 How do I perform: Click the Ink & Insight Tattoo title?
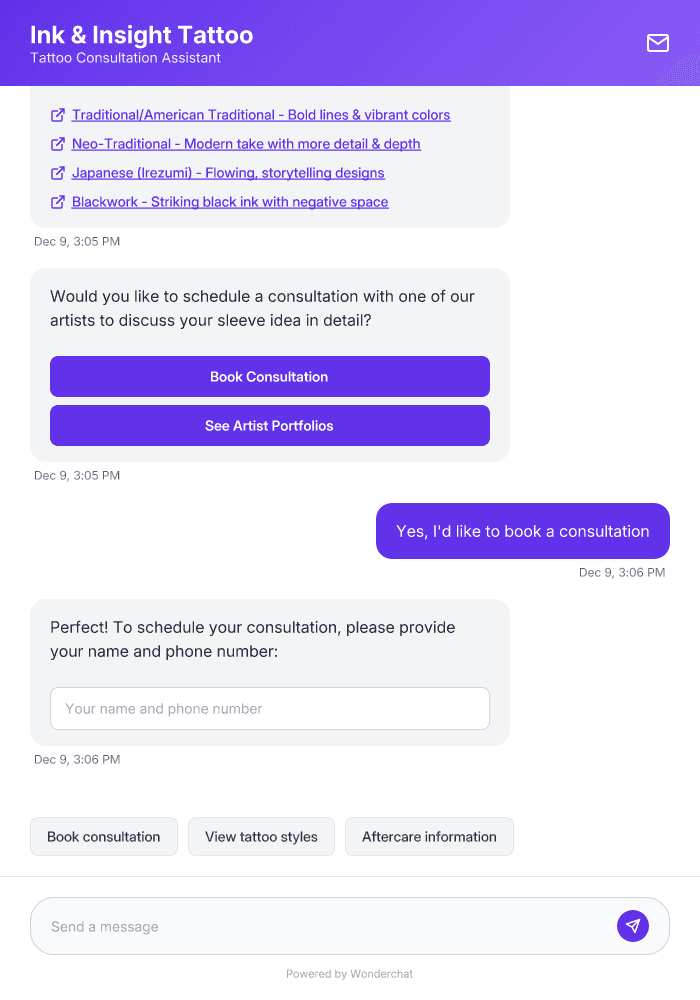coord(142,34)
